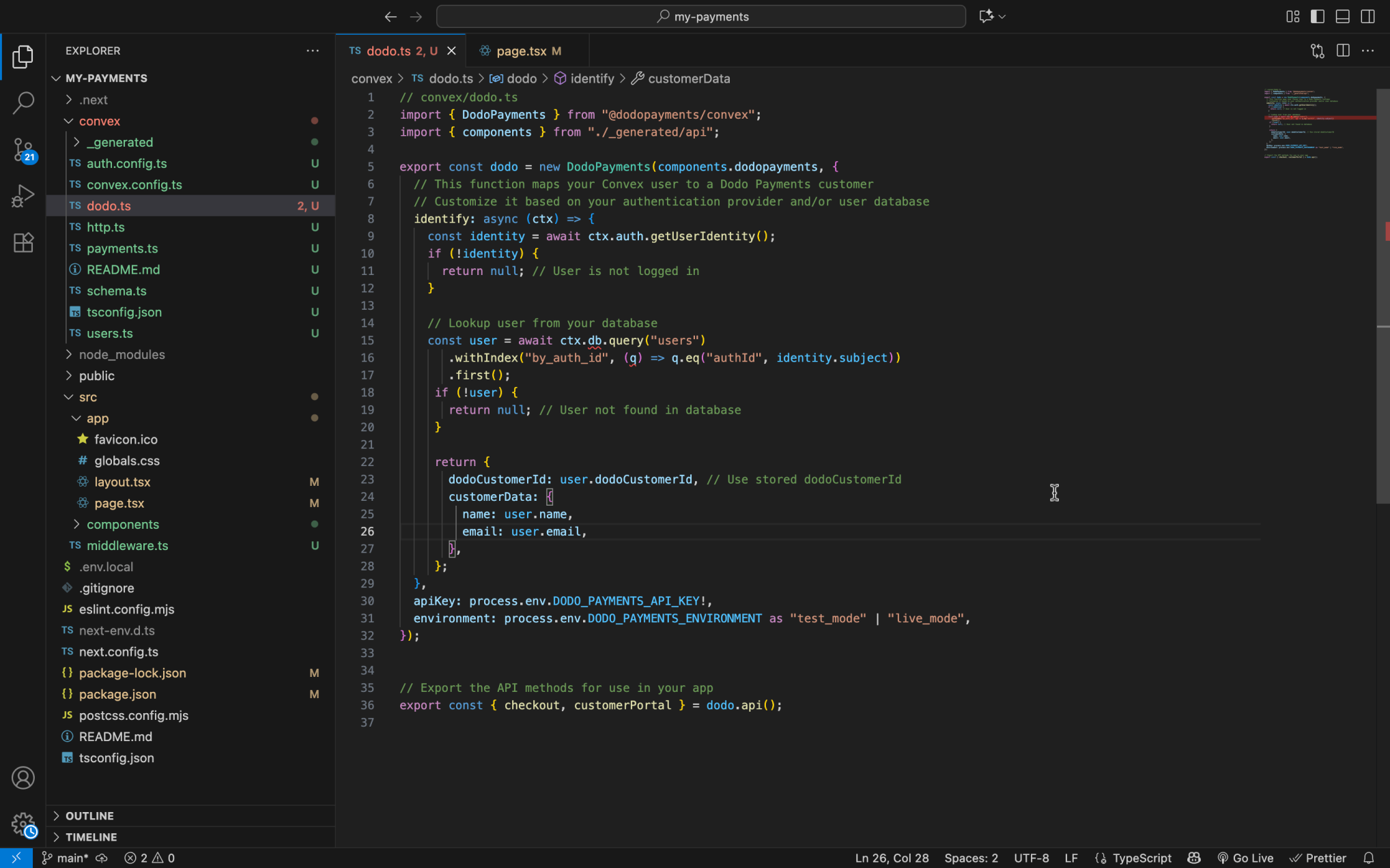Open Run and Debug view
The image size is (1390, 868).
pos(23,196)
